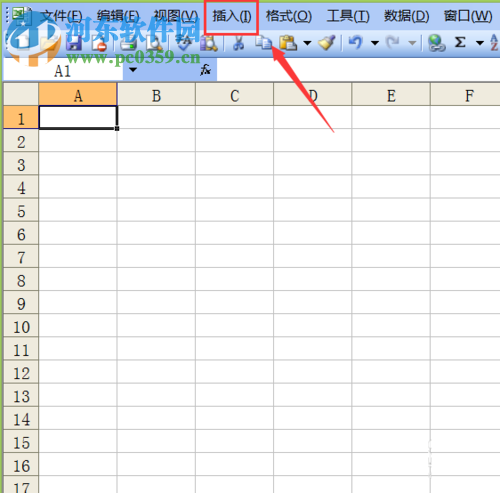Select column C header
This screenshot has width=500, height=493.
point(234,95)
